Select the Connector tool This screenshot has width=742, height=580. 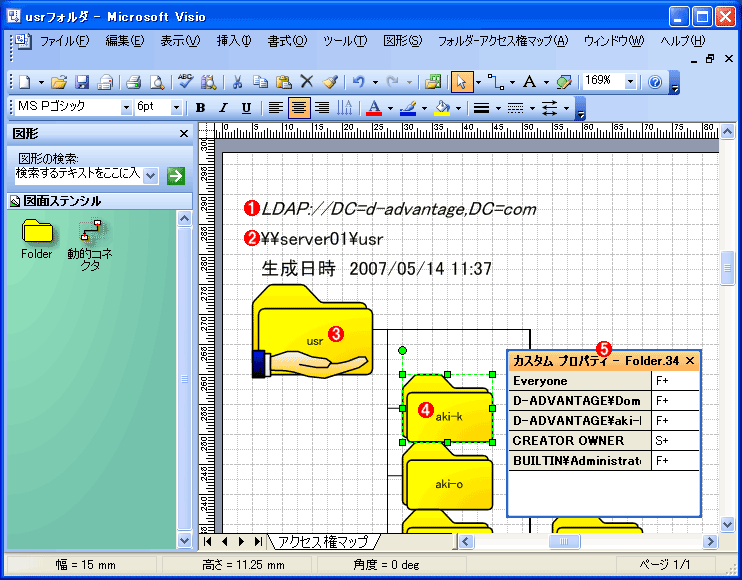495,82
